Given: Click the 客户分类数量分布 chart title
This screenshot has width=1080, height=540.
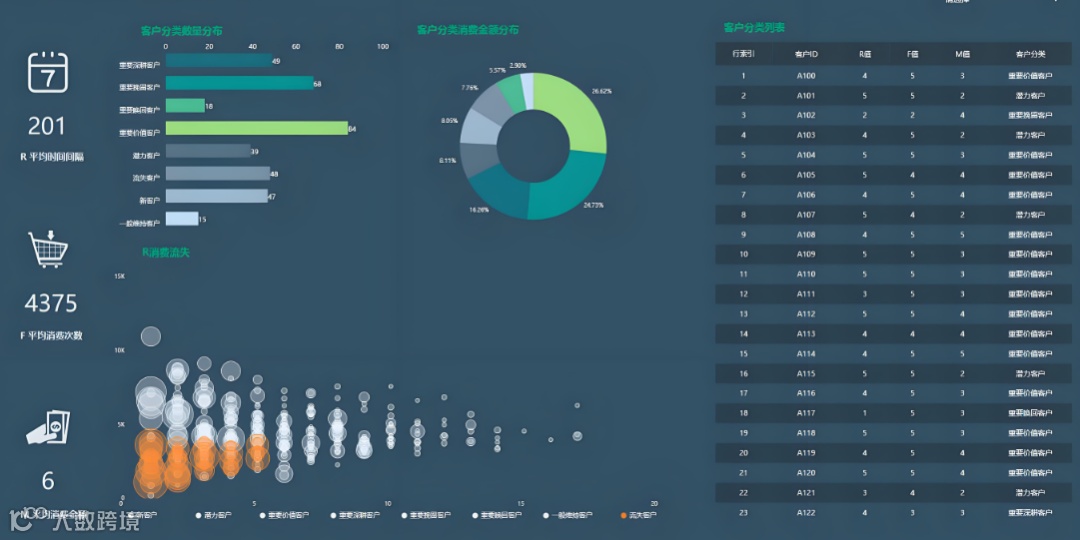Looking at the screenshot, I should click(181, 32).
